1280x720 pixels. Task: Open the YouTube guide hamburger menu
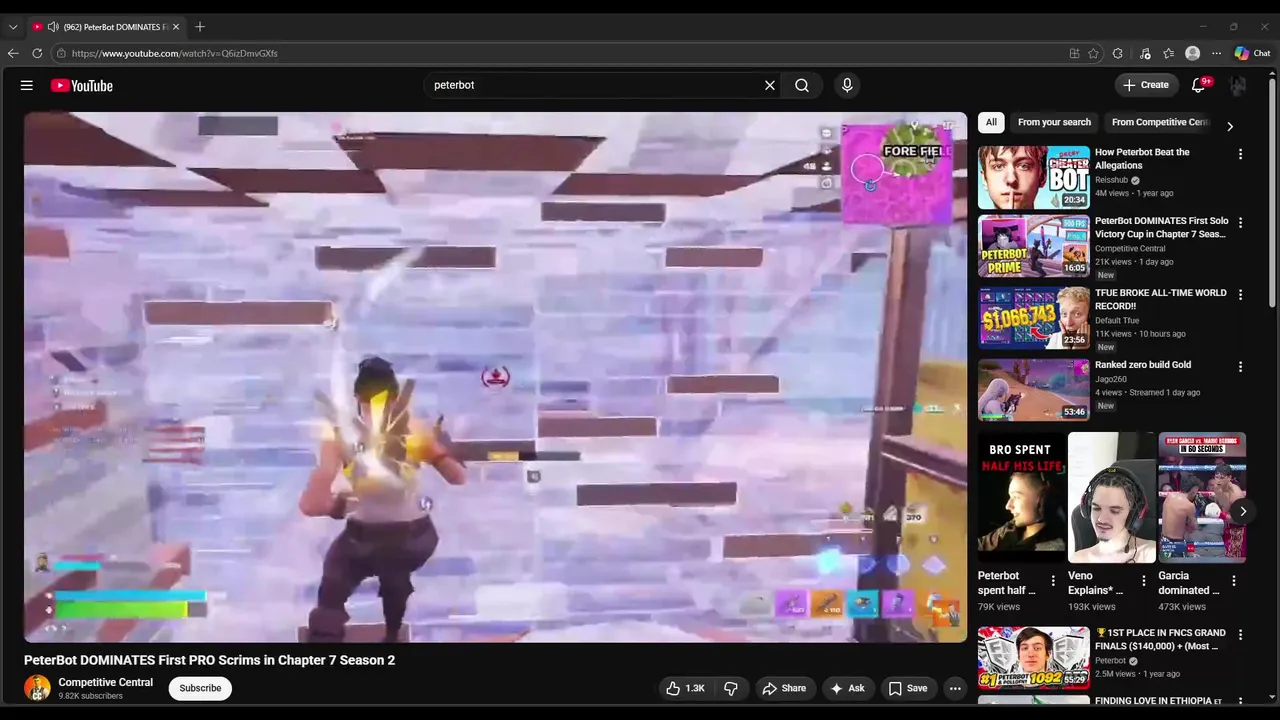click(27, 85)
